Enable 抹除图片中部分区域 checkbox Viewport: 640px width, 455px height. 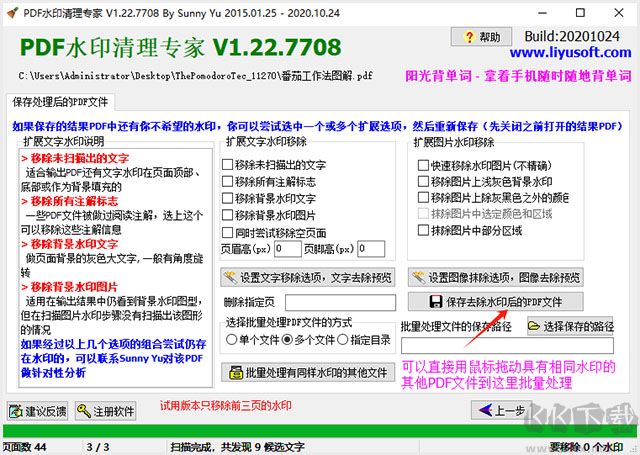(470, 231)
